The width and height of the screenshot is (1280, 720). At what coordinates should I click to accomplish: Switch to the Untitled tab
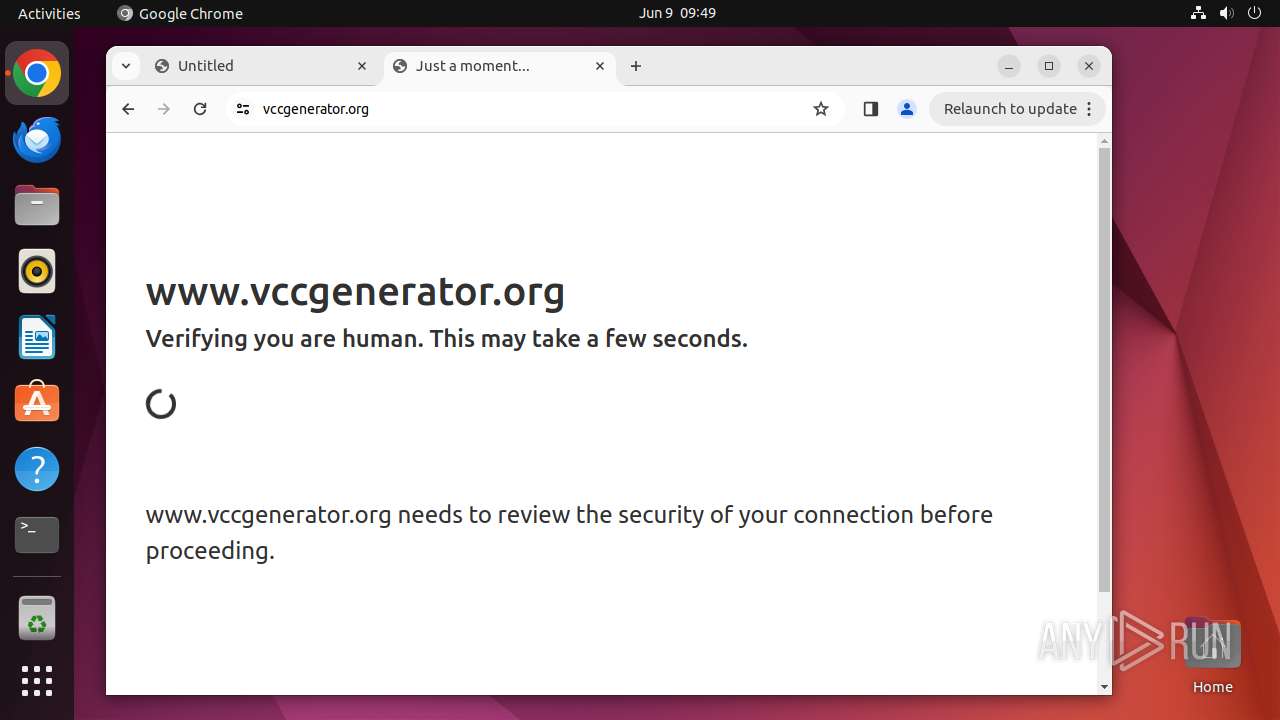pyautogui.click(x=262, y=66)
